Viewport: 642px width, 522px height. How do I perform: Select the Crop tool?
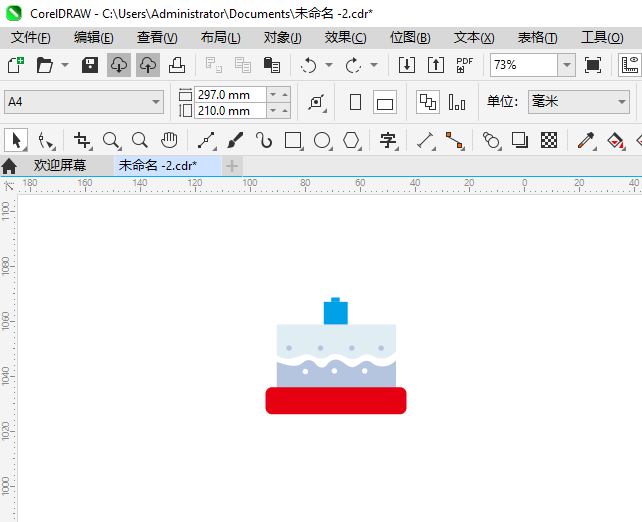[x=83, y=140]
